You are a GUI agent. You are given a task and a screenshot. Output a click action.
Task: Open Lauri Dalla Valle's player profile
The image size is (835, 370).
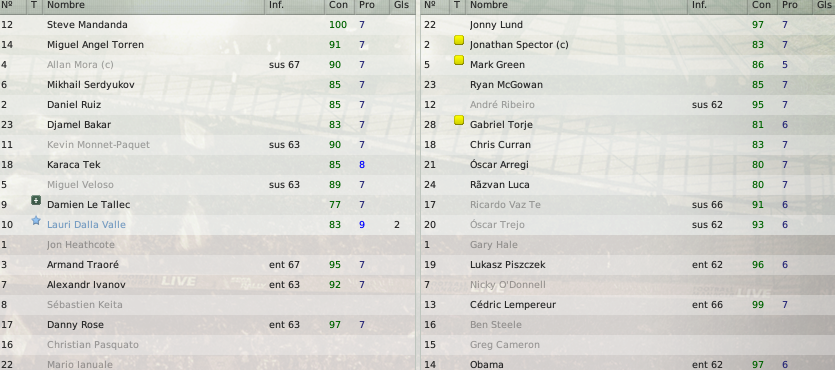pyautogui.click(x=86, y=225)
